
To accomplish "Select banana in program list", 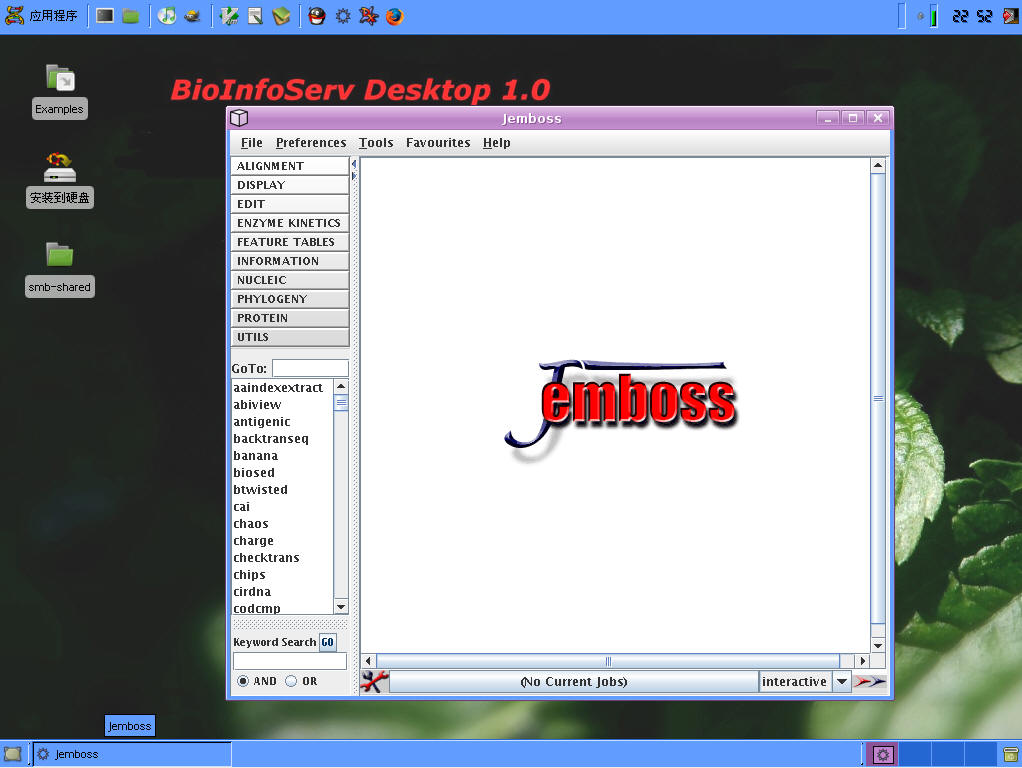I will [256, 455].
